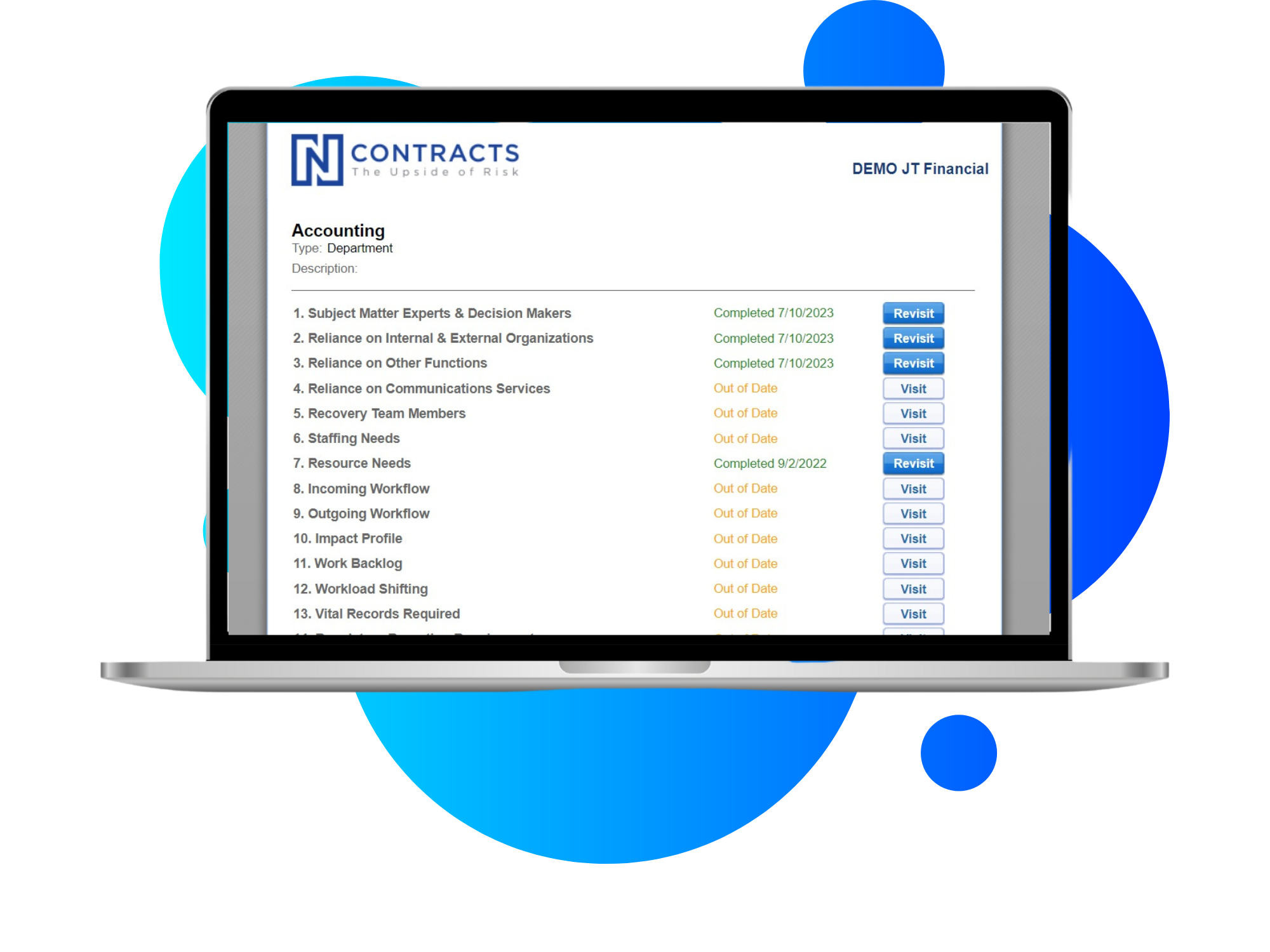Click Visit button for Impact Profile

pyautogui.click(x=911, y=539)
